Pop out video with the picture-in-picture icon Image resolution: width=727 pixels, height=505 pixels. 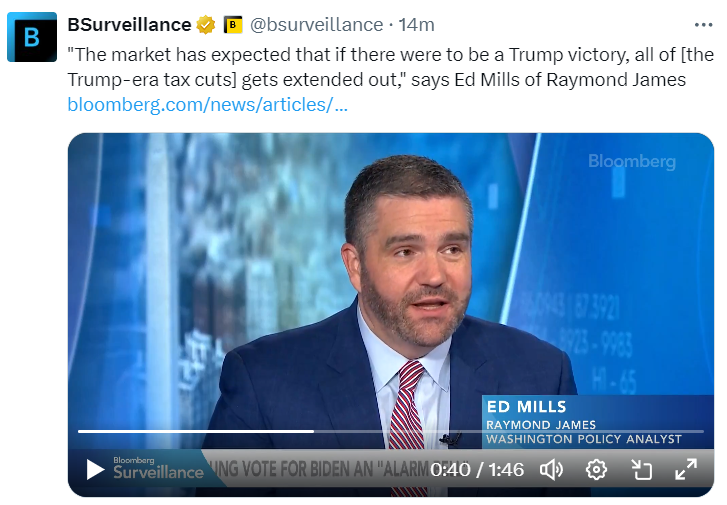pos(641,469)
